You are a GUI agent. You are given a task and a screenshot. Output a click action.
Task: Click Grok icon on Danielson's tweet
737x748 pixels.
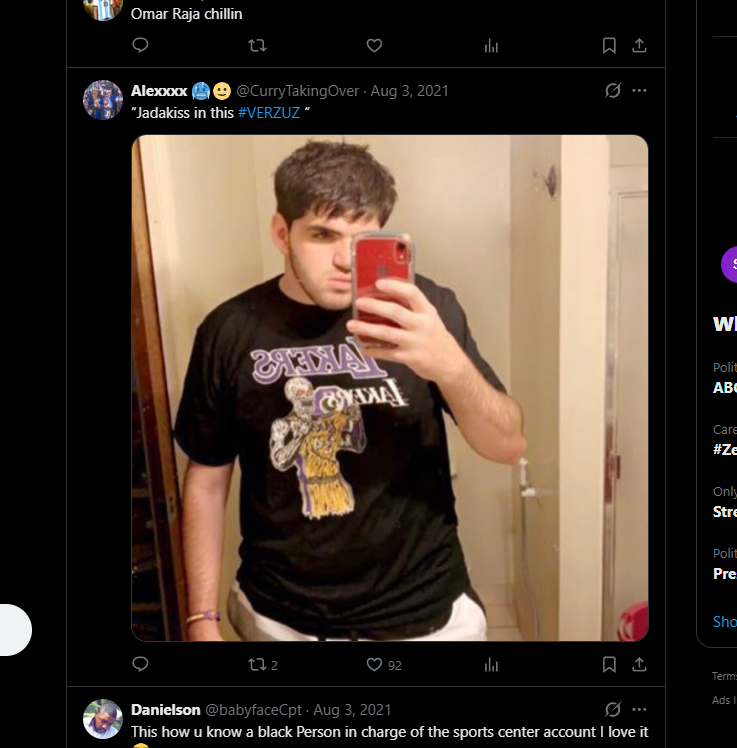[613, 709]
